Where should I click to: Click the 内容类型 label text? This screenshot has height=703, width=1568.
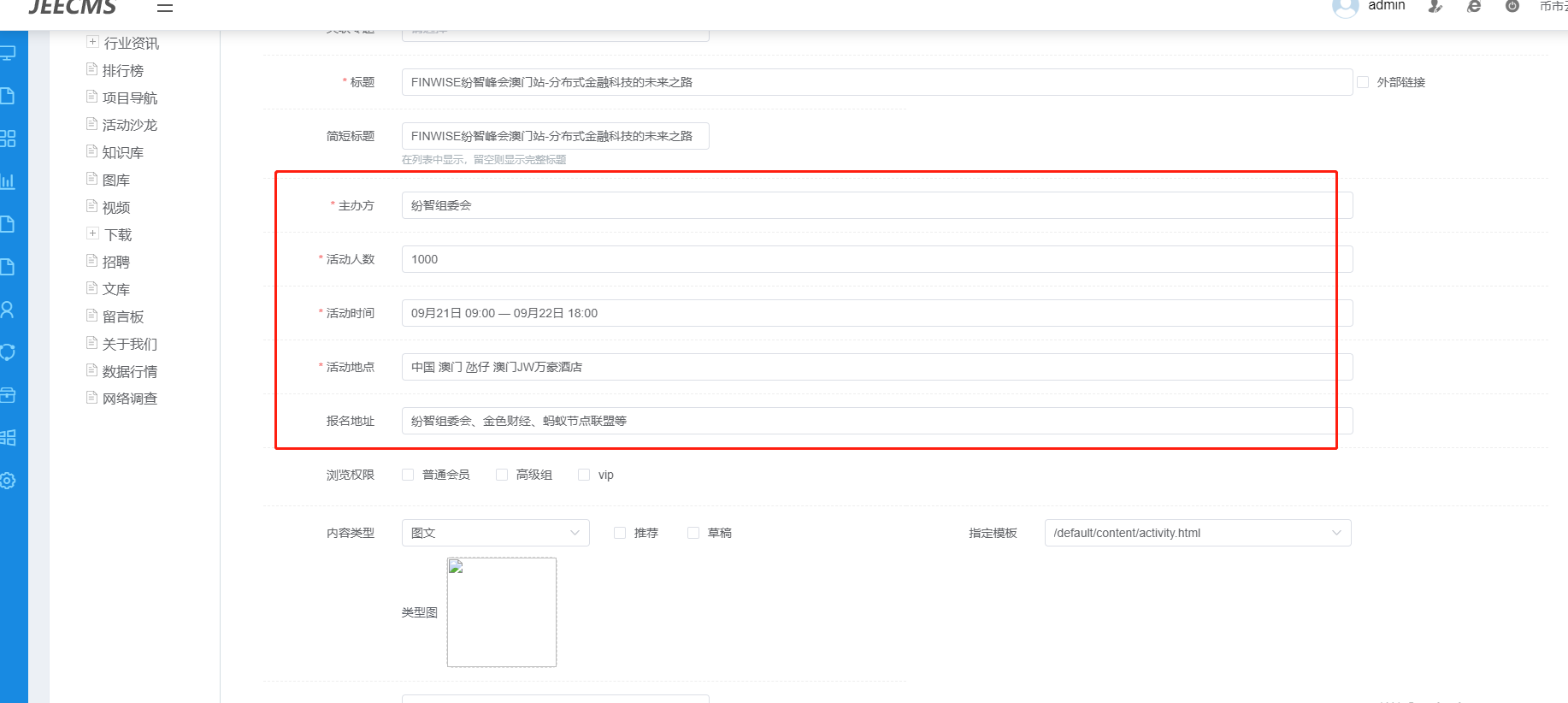click(351, 533)
